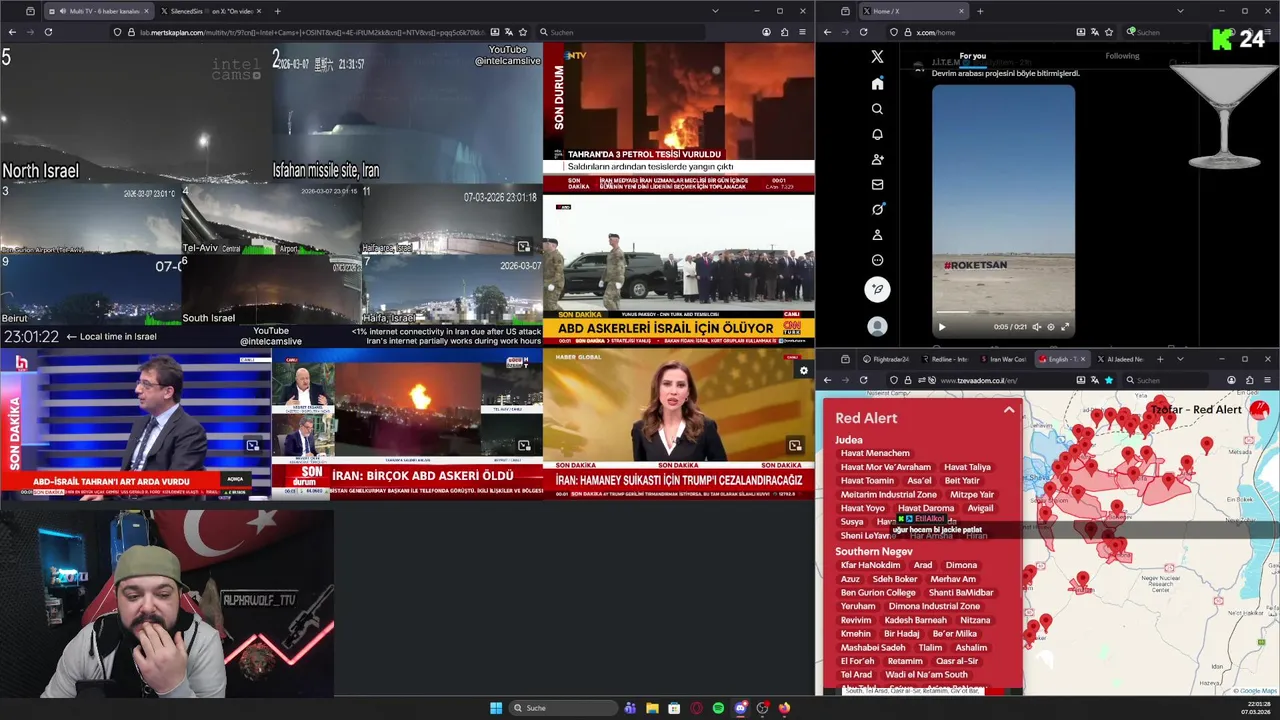Switch to Al Jadeed News tab

(1120, 359)
